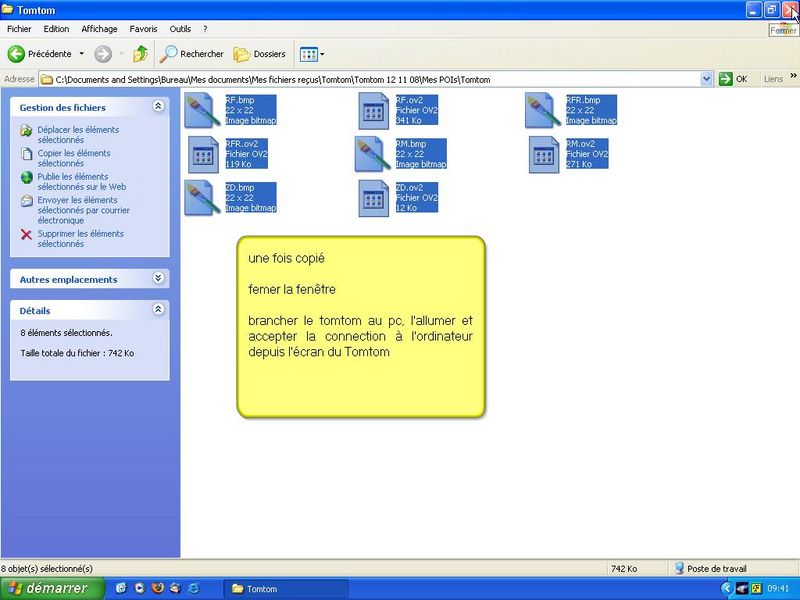Image resolution: width=800 pixels, height=600 pixels.
Task: Click the move items folder icon
Action: pos(26,131)
